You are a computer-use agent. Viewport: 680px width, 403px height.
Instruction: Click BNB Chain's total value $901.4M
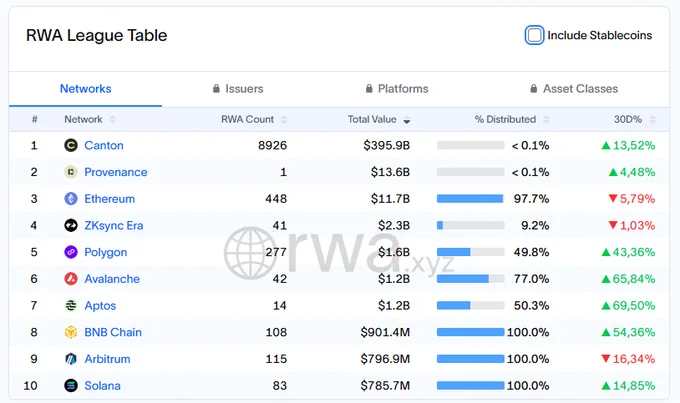(385, 332)
